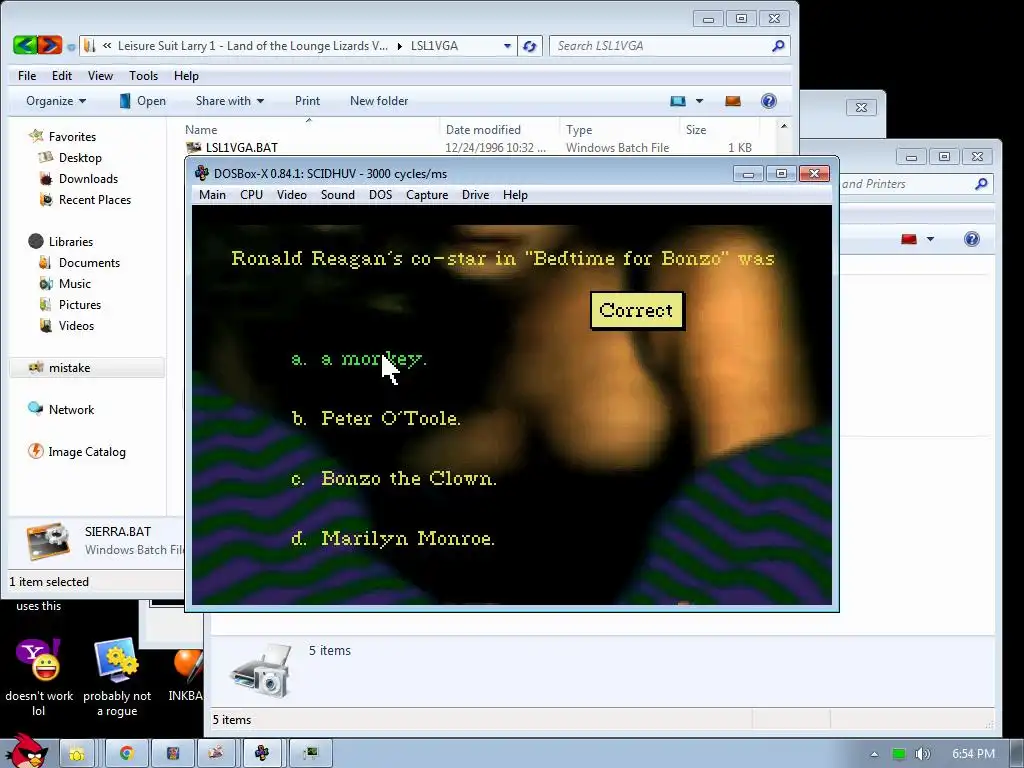
Task: Select Documents under Libraries
Action: pyautogui.click(x=89, y=263)
